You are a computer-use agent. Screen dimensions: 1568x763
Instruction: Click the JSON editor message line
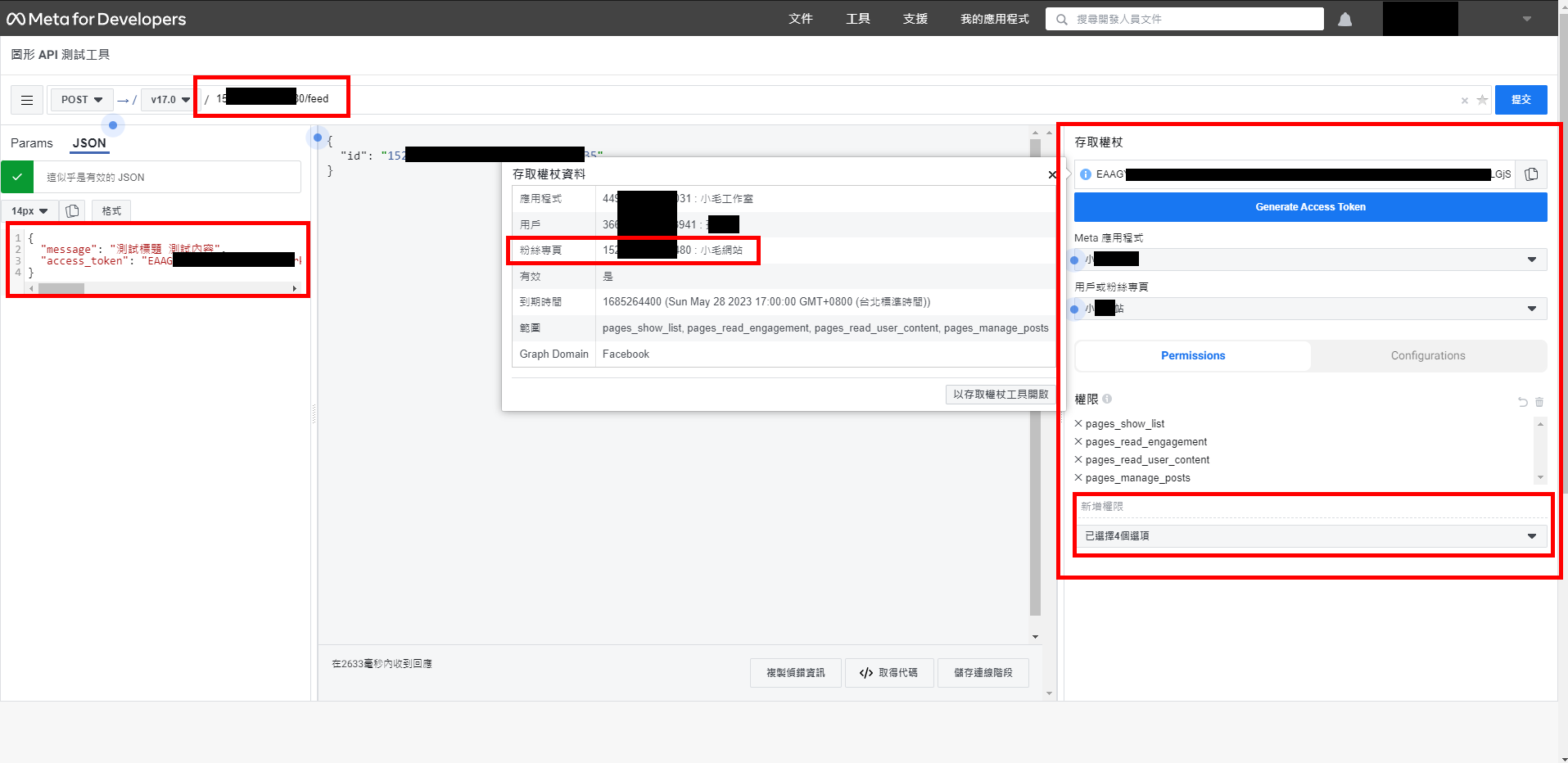pyautogui.click(x=131, y=249)
